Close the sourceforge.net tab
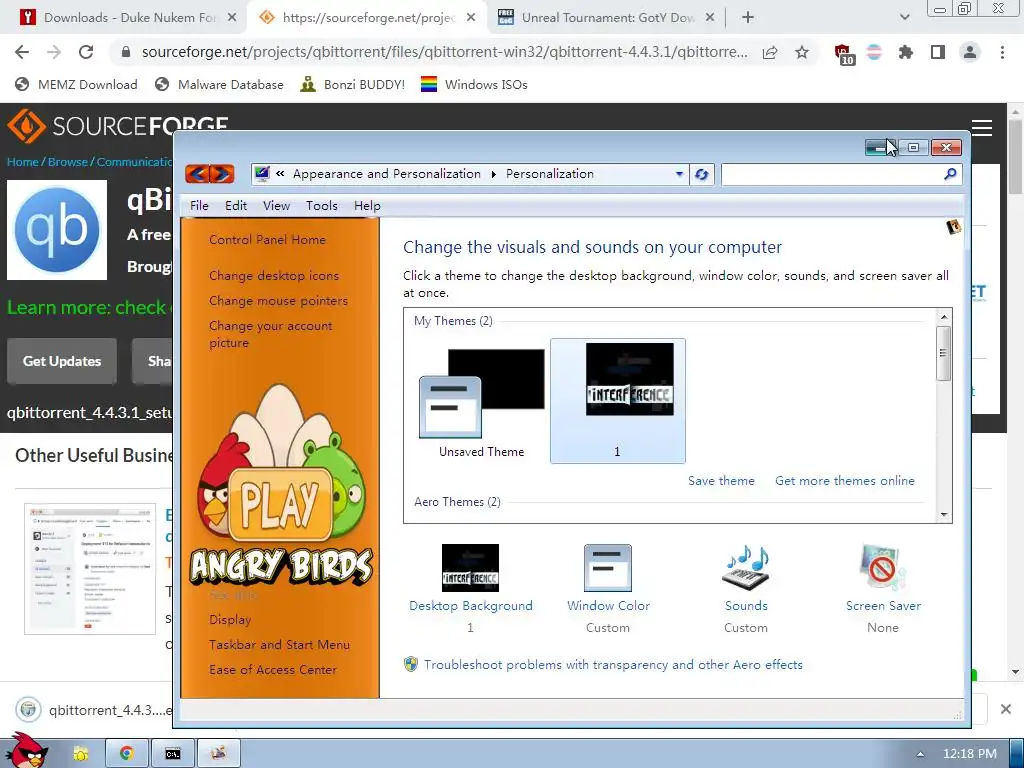 click(x=471, y=18)
